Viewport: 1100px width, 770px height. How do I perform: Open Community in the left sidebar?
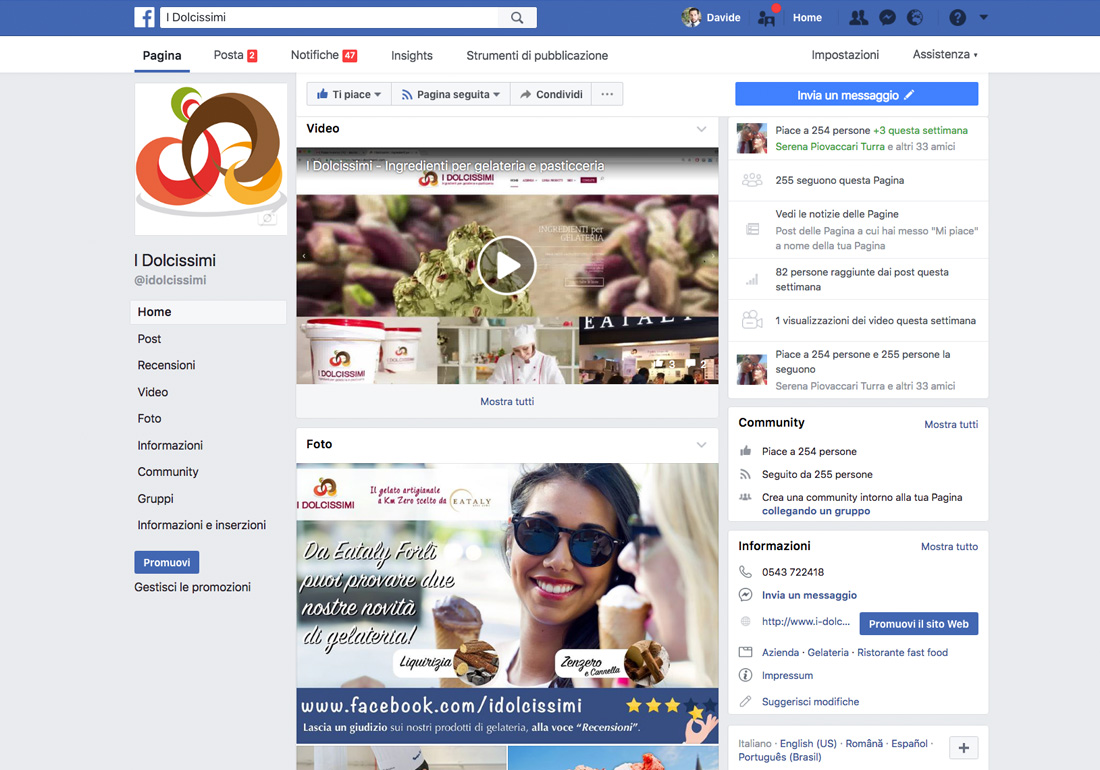coord(168,472)
